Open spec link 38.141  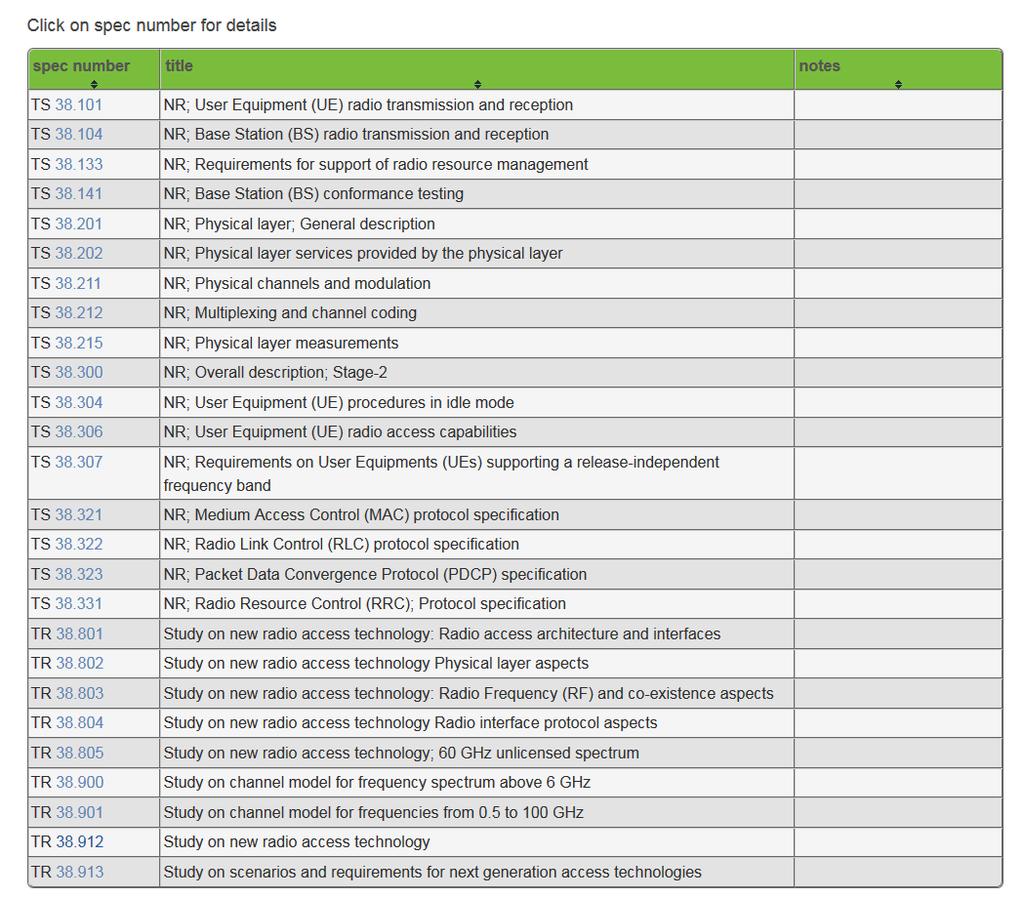coord(78,193)
